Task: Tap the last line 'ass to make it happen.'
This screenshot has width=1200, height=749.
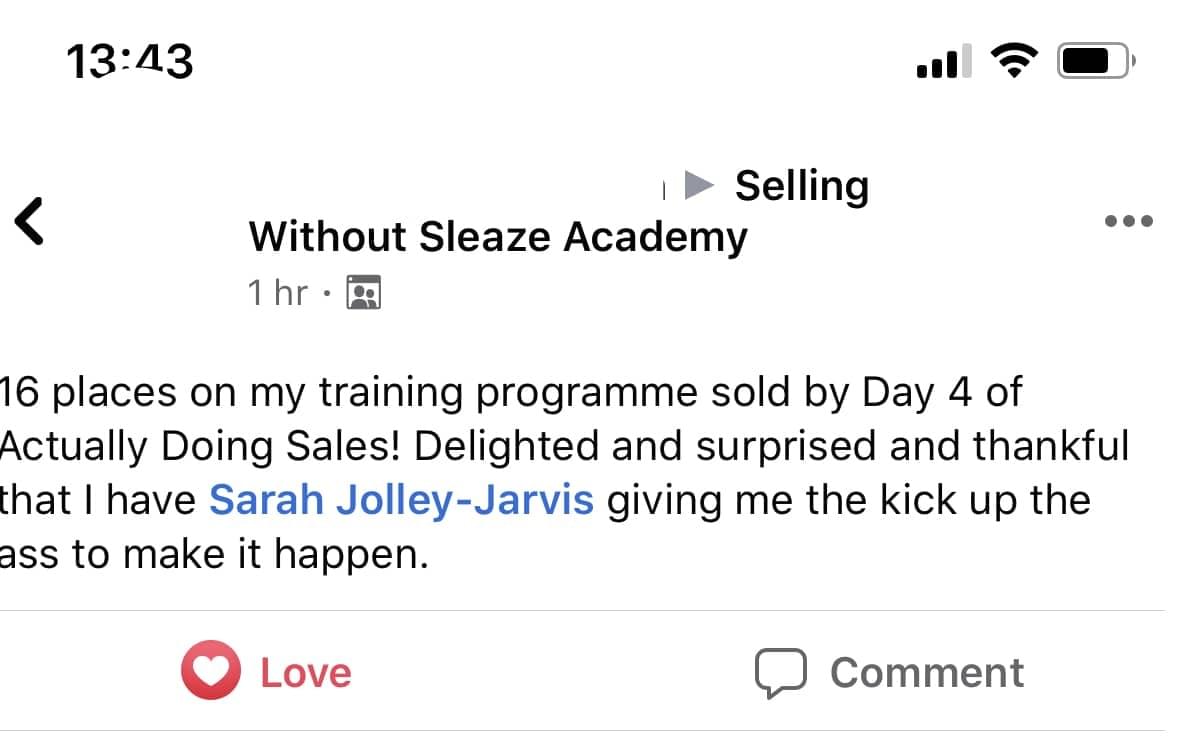Action: 213,552
